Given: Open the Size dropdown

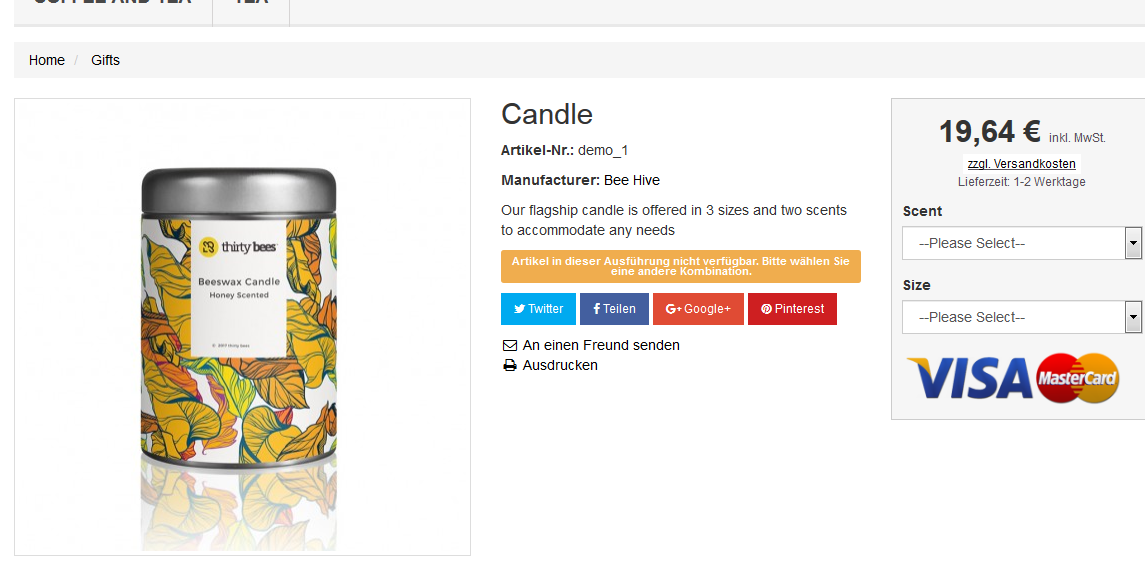Looking at the screenshot, I should click(x=1014, y=317).
